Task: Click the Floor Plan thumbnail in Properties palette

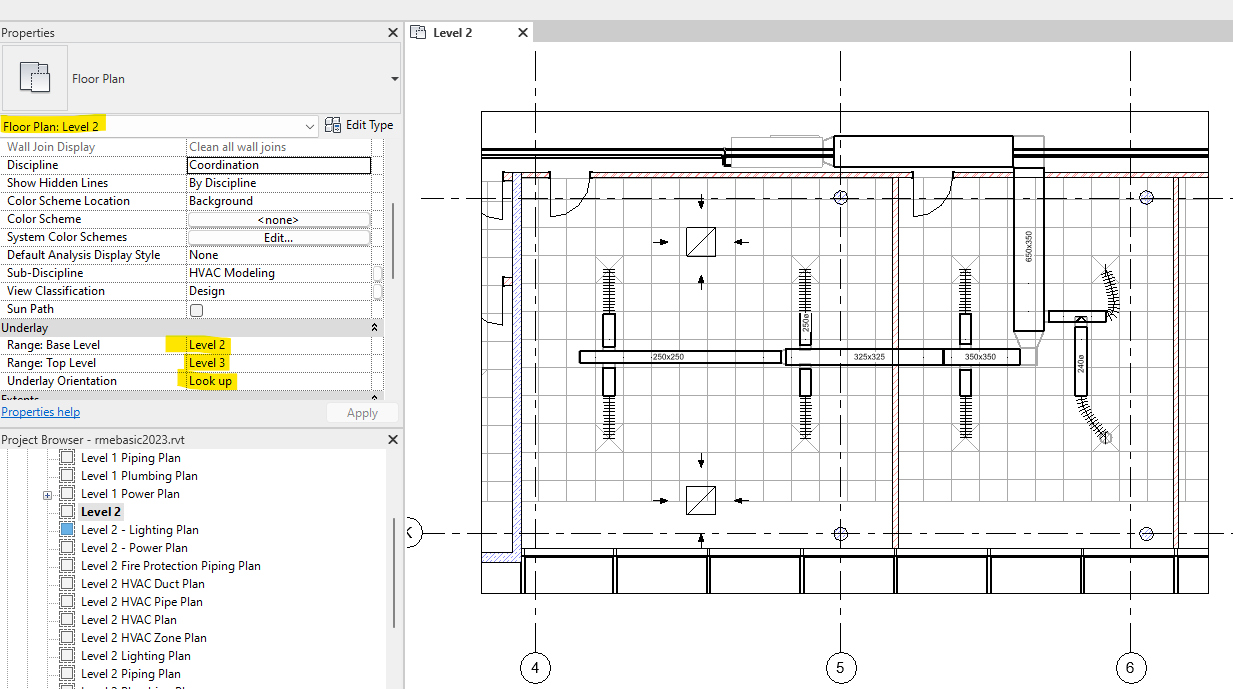Action: (x=36, y=78)
